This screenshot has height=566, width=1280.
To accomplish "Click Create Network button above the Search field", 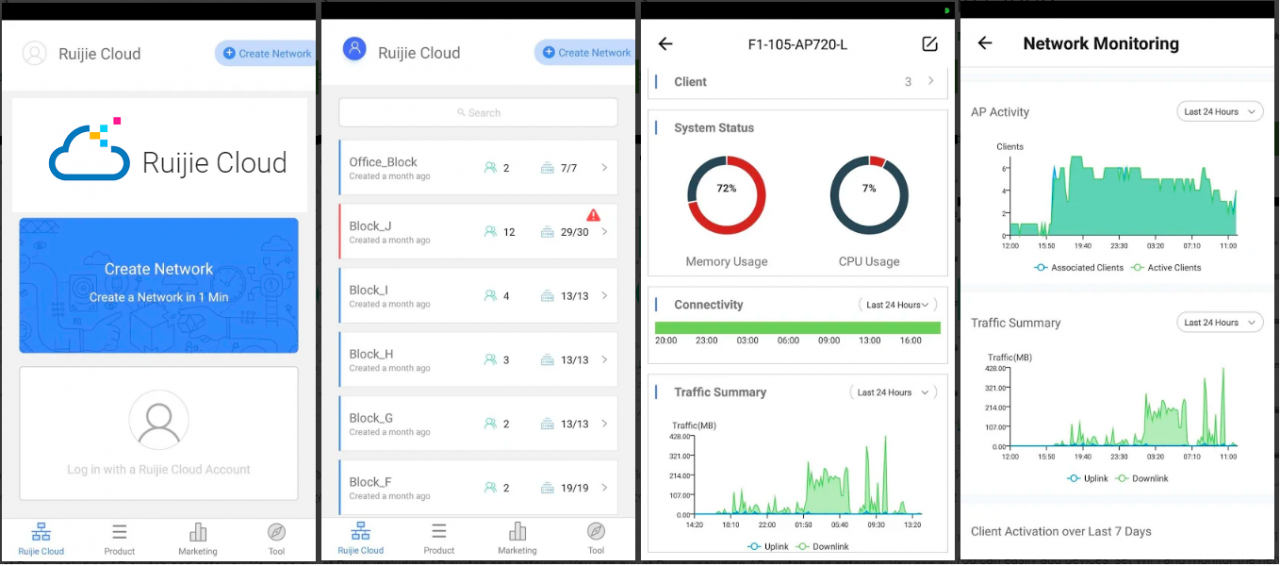I will point(585,52).
